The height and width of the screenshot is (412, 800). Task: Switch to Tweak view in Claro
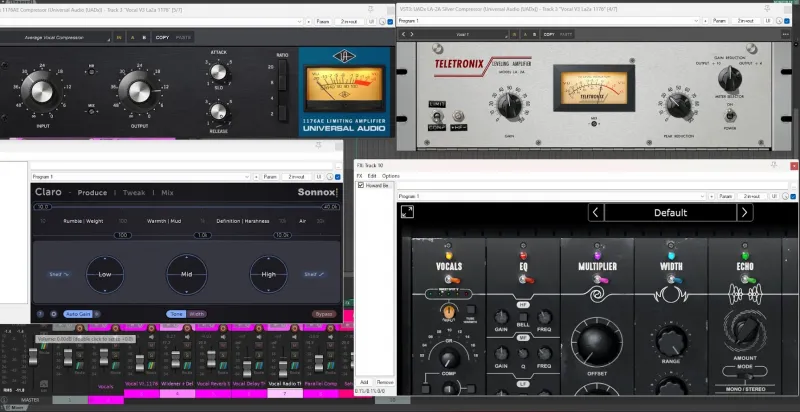click(x=134, y=193)
